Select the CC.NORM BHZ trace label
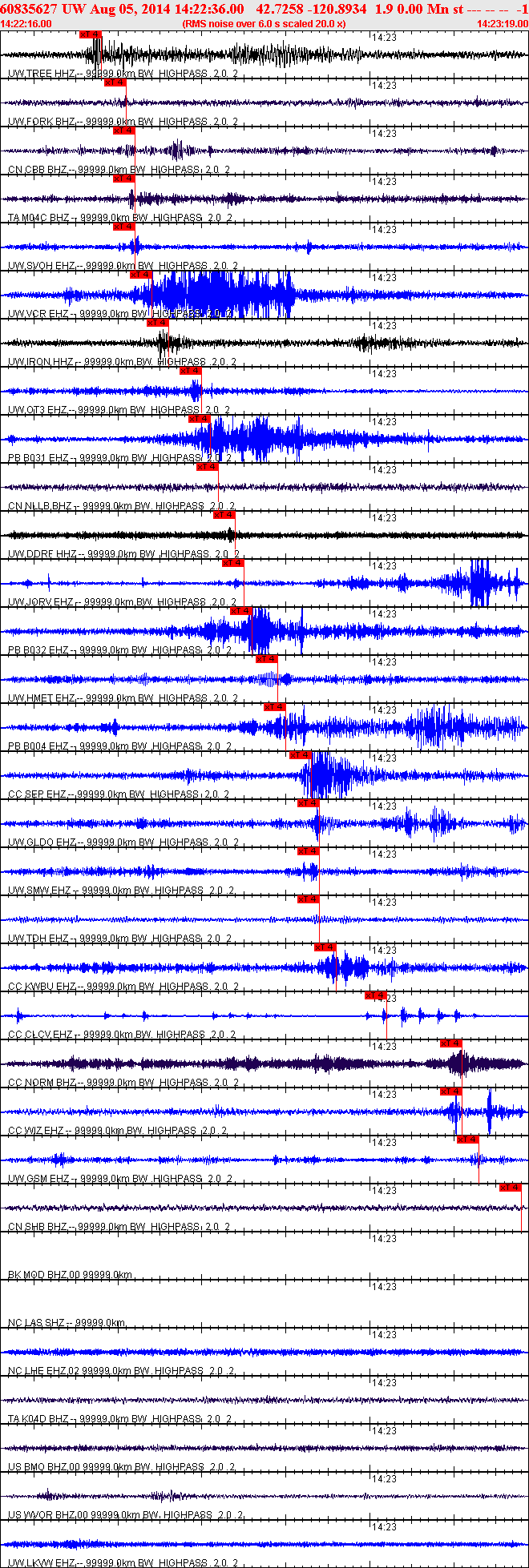This screenshot has width=529, height=1568. pos(123,1083)
